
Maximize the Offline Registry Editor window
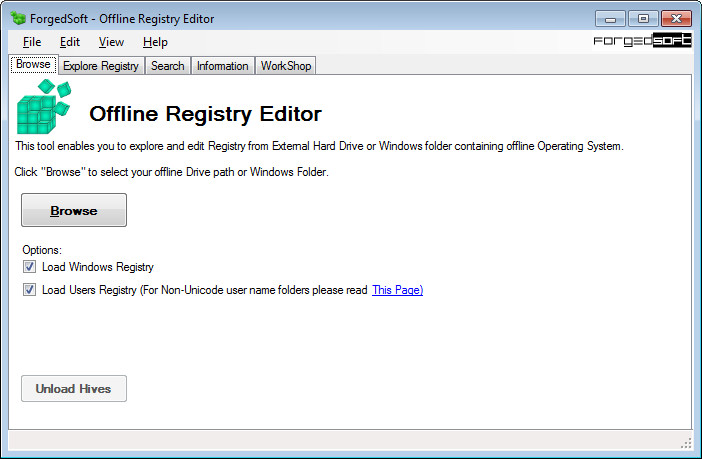[643, 19]
